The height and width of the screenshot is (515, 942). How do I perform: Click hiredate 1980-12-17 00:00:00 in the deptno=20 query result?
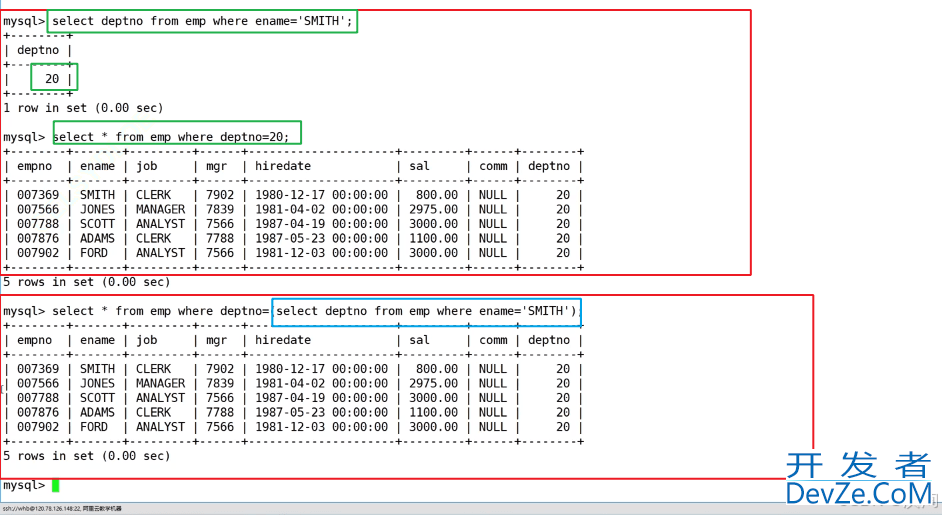(321, 195)
